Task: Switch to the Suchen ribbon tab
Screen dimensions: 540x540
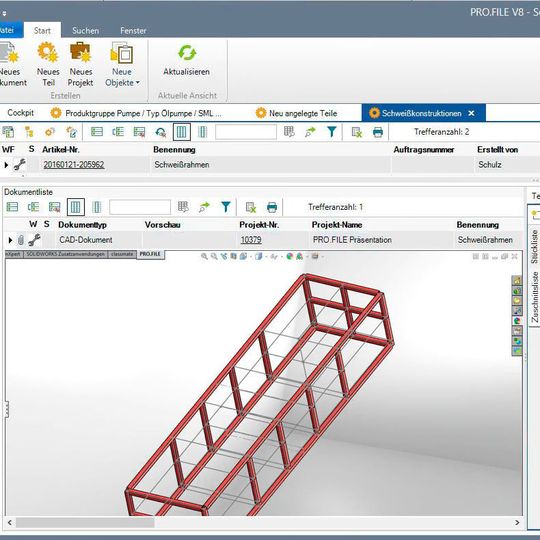Action: pos(85,31)
